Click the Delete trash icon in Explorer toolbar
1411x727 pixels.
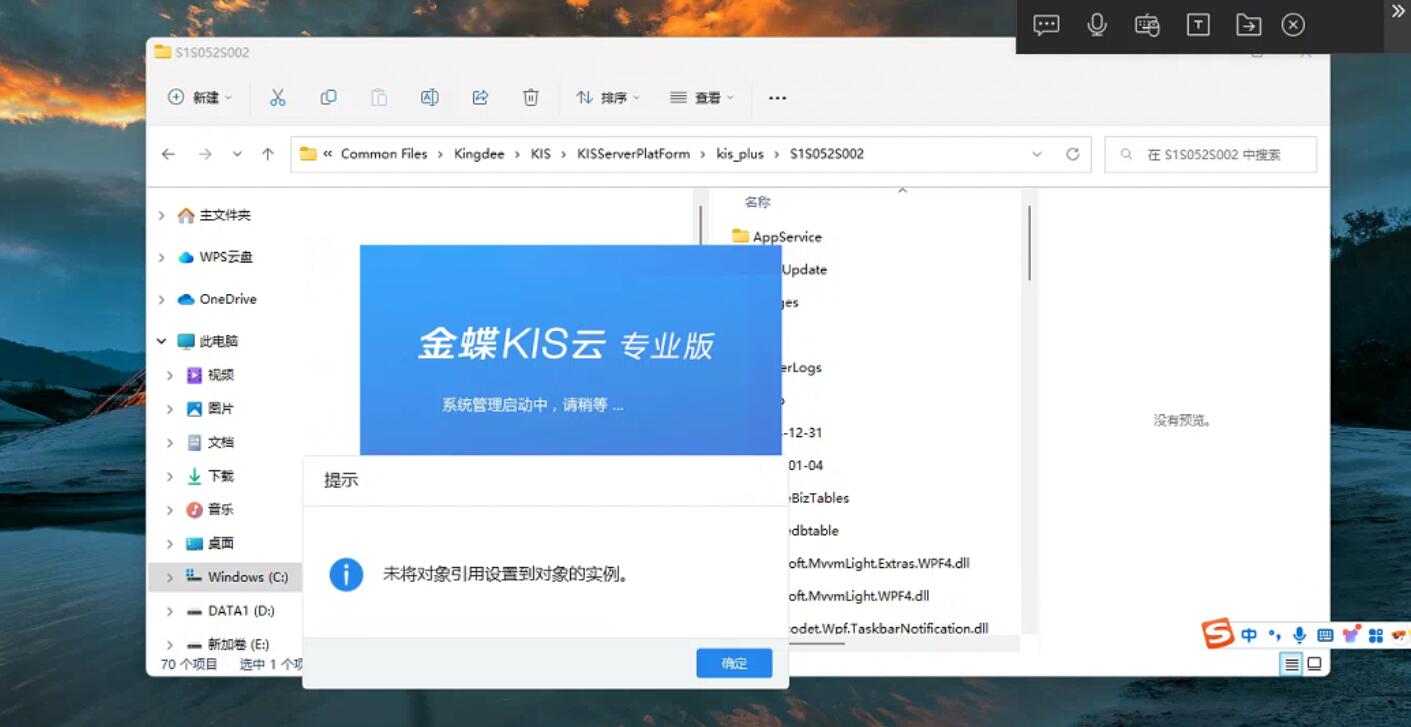(x=531, y=97)
